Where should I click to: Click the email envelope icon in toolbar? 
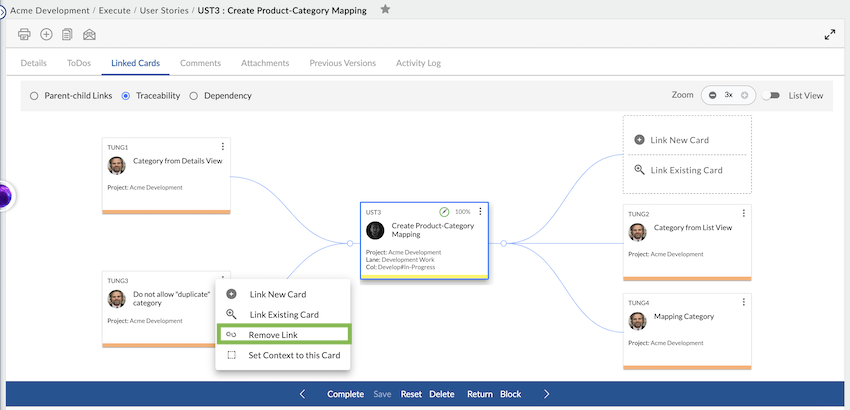click(x=89, y=35)
